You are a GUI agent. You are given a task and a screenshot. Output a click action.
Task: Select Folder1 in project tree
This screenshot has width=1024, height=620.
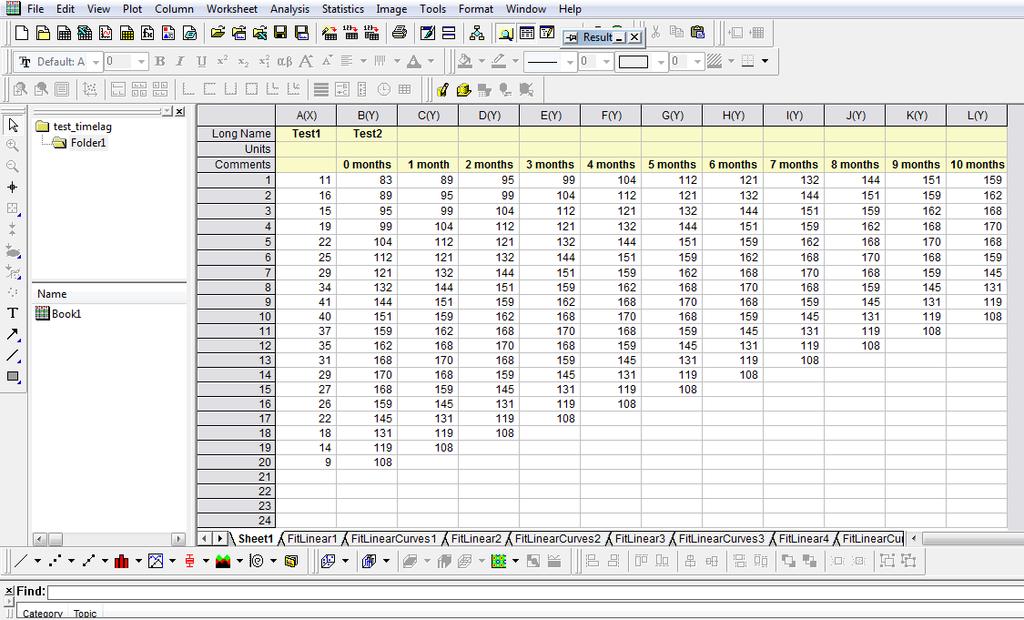click(88, 142)
